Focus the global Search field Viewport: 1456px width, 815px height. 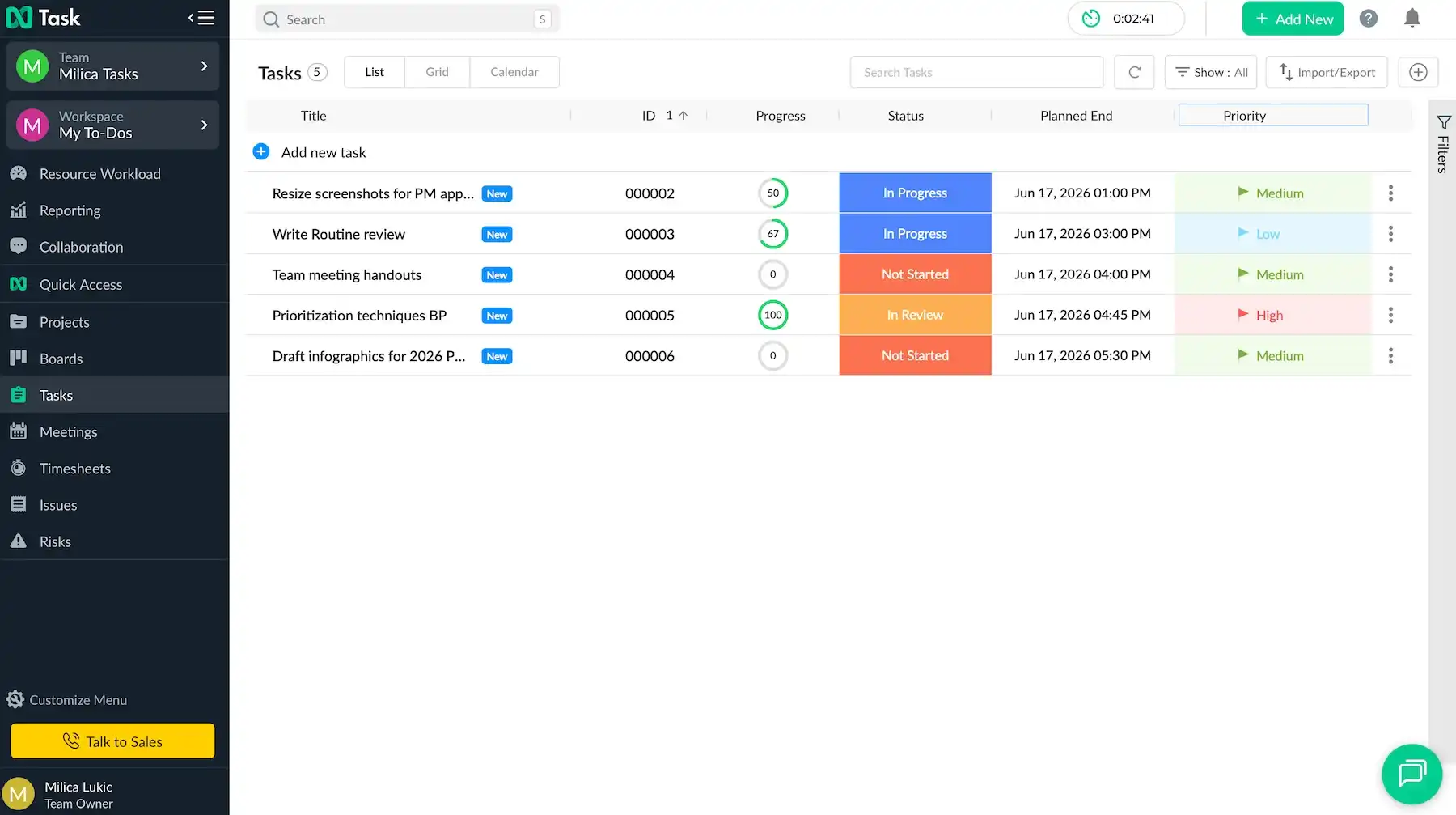407,19
